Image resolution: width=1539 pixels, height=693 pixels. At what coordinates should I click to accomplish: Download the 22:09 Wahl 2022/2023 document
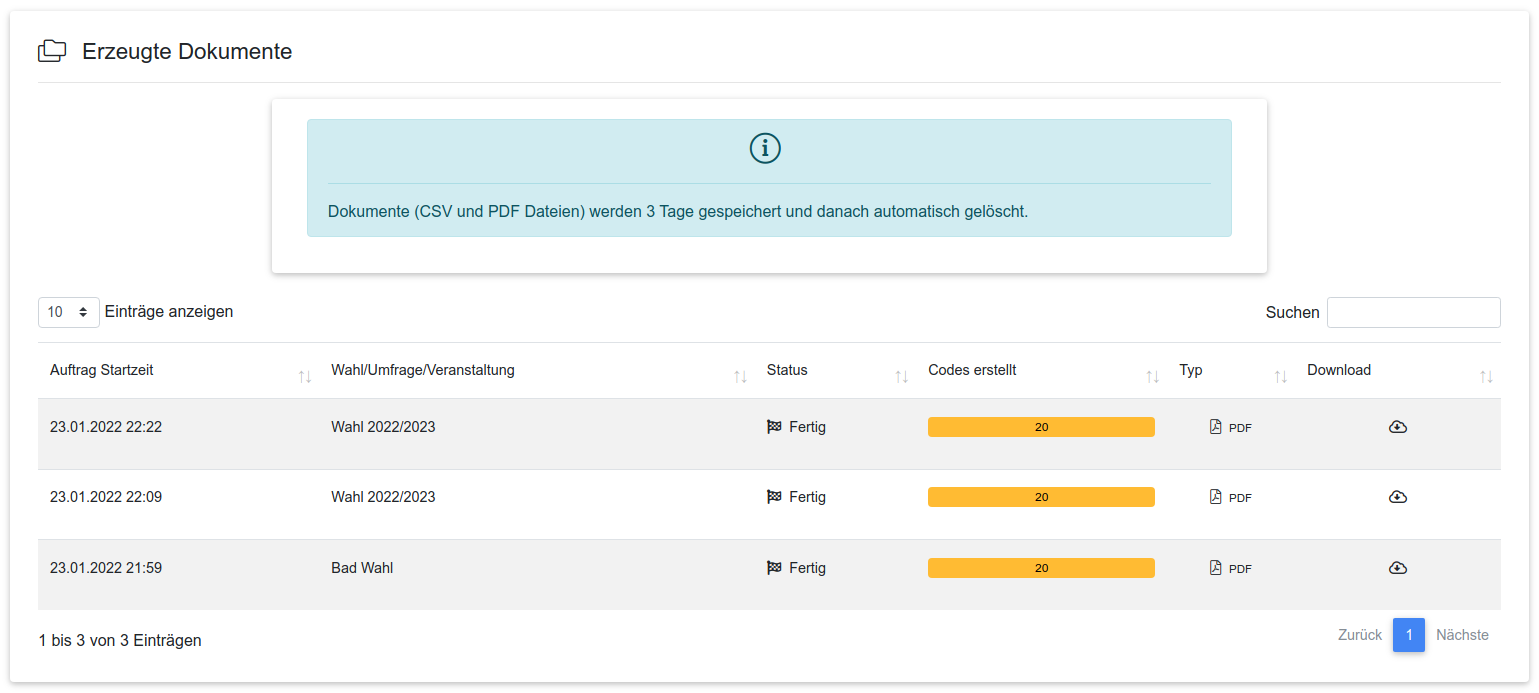(1398, 497)
